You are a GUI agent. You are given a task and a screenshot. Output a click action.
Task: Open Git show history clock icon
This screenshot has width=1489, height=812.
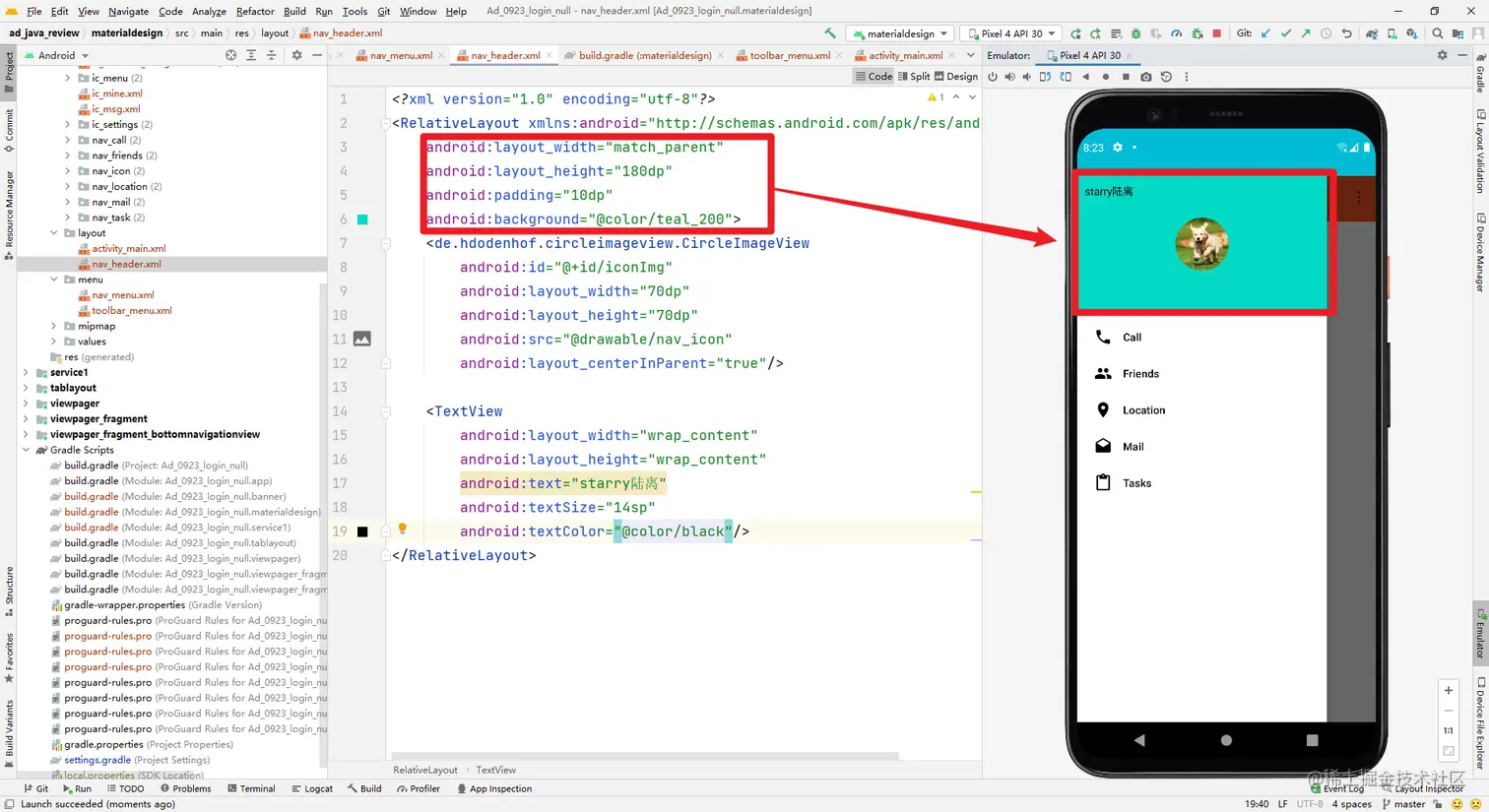point(1327,33)
